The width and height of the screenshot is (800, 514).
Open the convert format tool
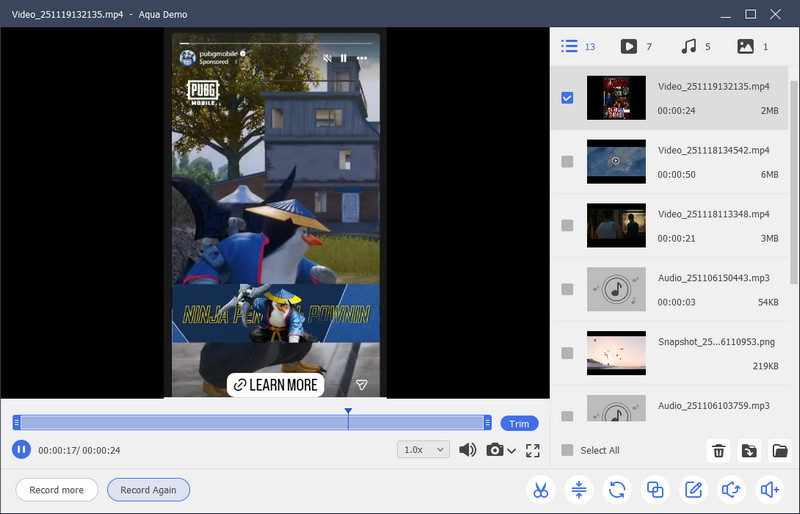click(x=617, y=490)
